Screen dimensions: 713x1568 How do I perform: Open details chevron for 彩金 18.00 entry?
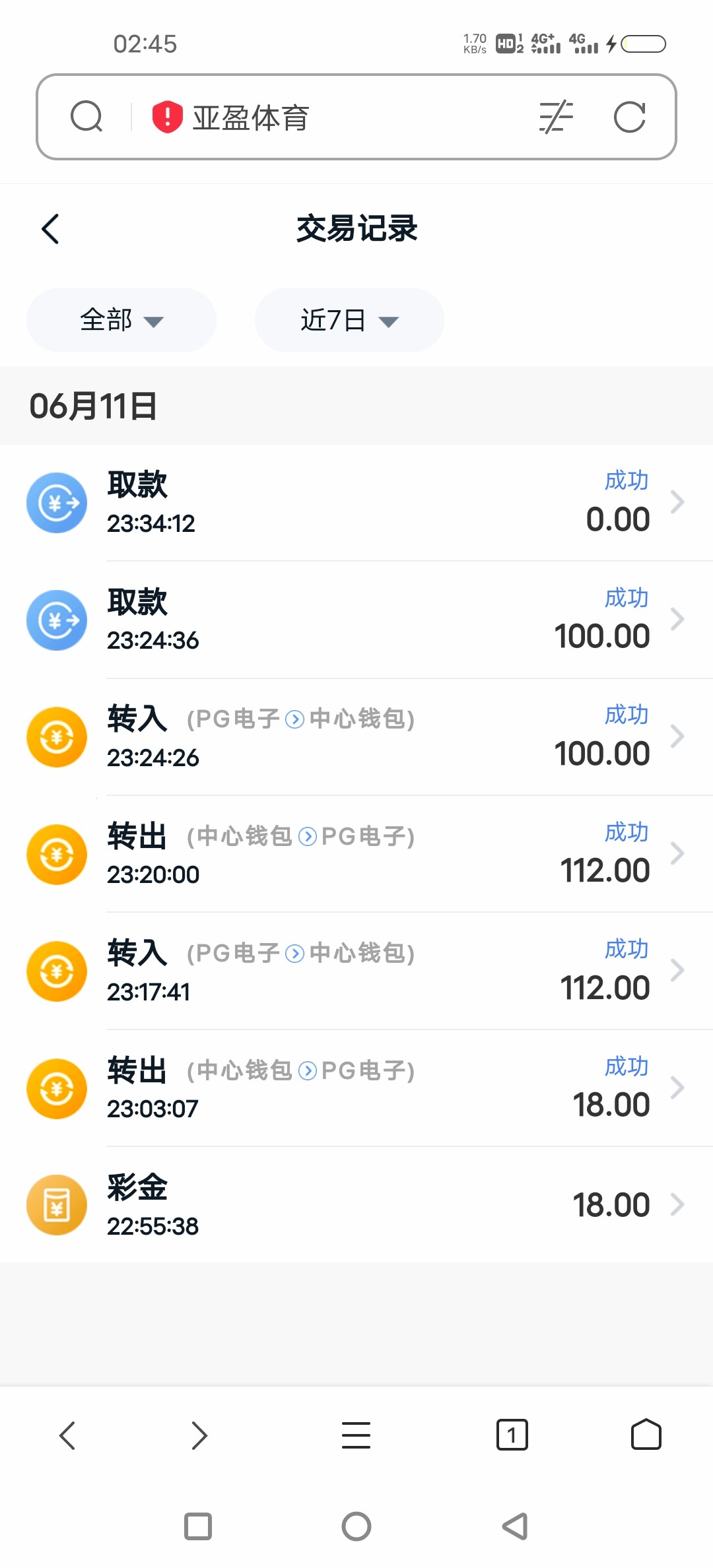coord(677,1204)
